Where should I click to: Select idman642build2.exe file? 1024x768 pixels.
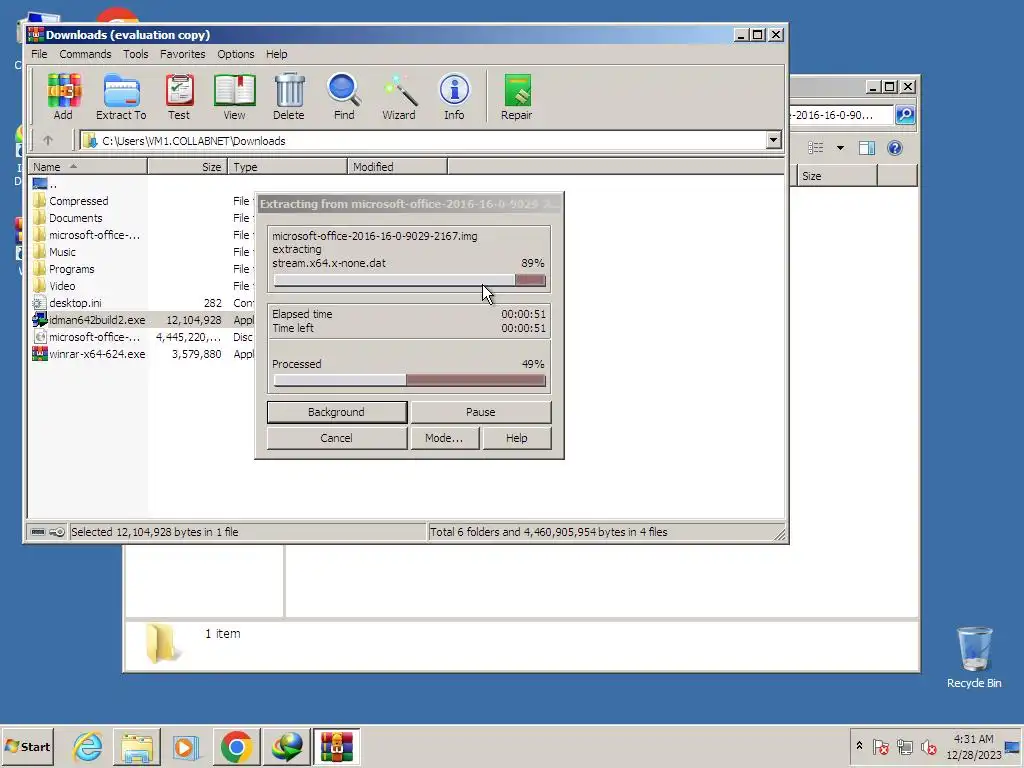[x=89, y=320]
